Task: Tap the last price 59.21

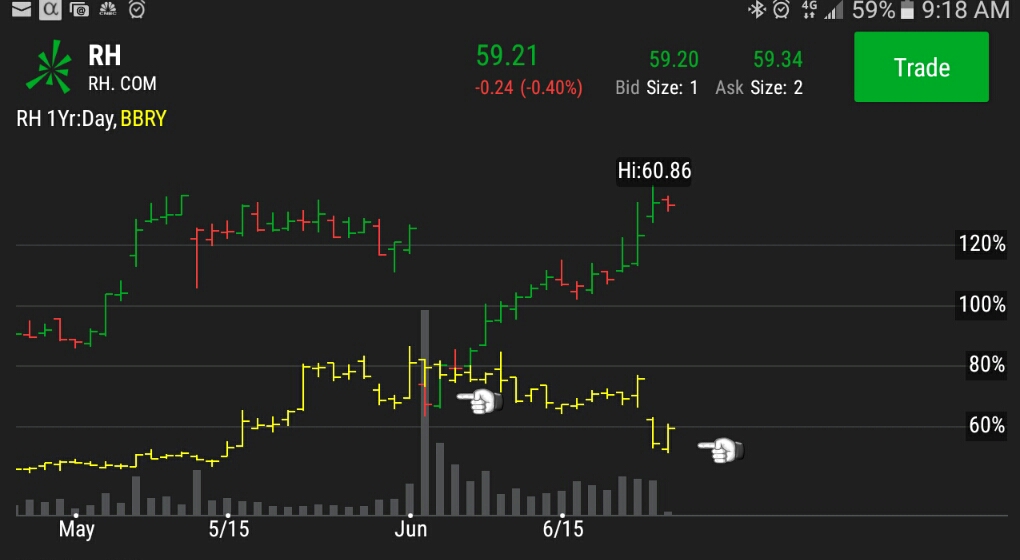Action: pos(507,56)
